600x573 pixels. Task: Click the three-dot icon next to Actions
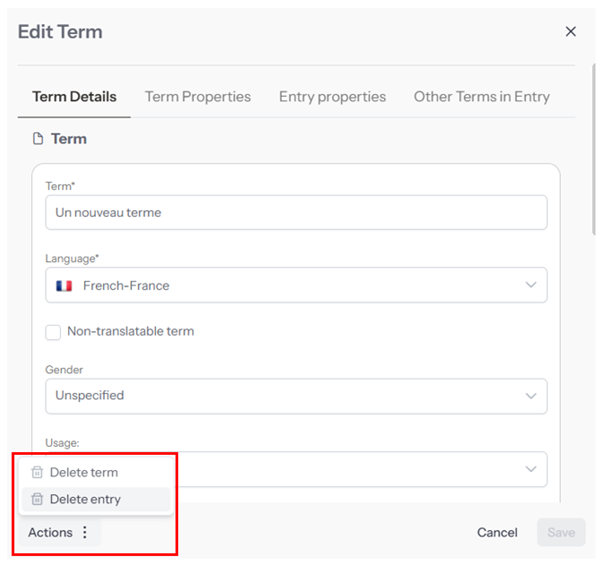pos(85,533)
